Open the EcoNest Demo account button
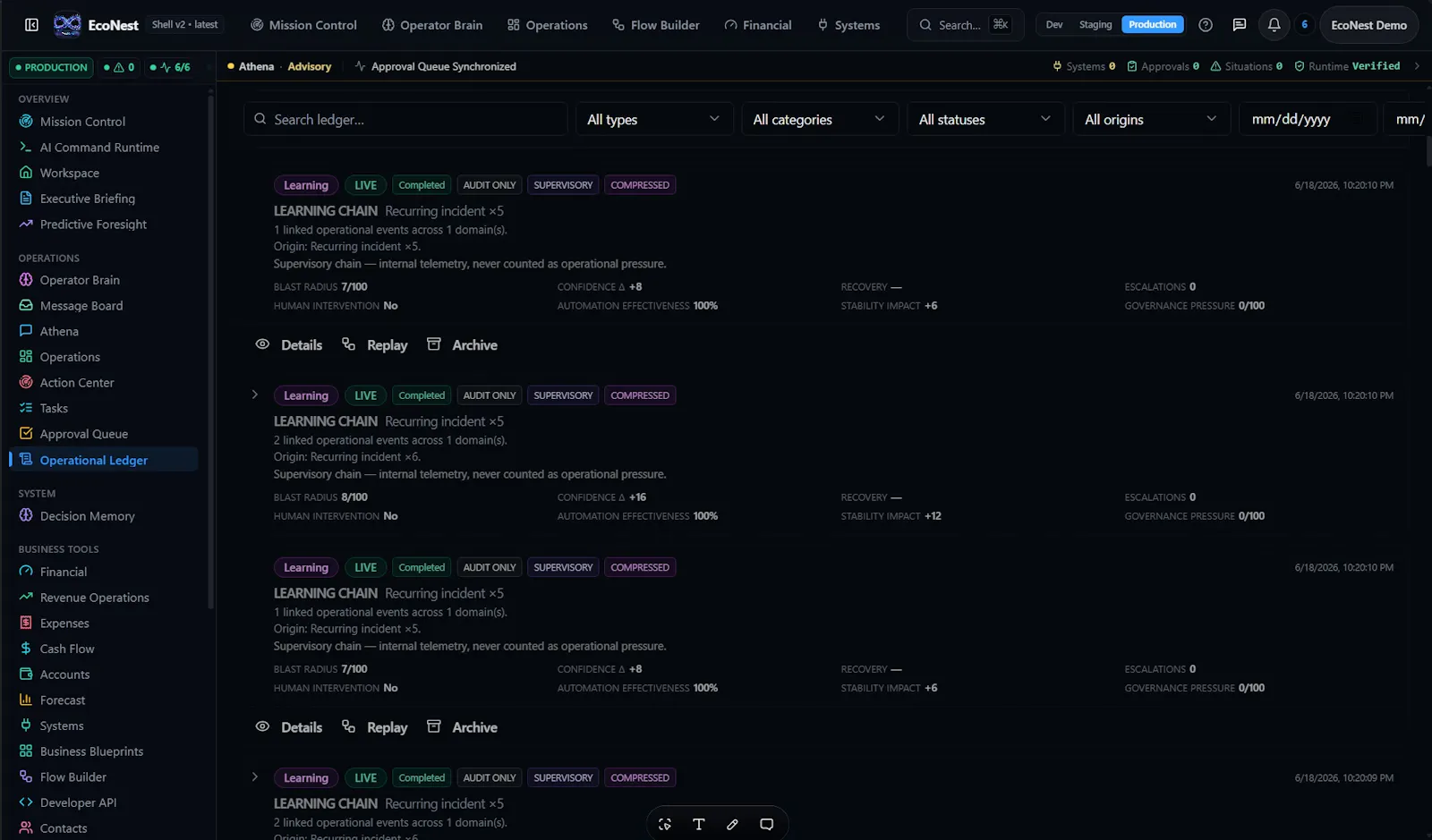 [1368, 25]
